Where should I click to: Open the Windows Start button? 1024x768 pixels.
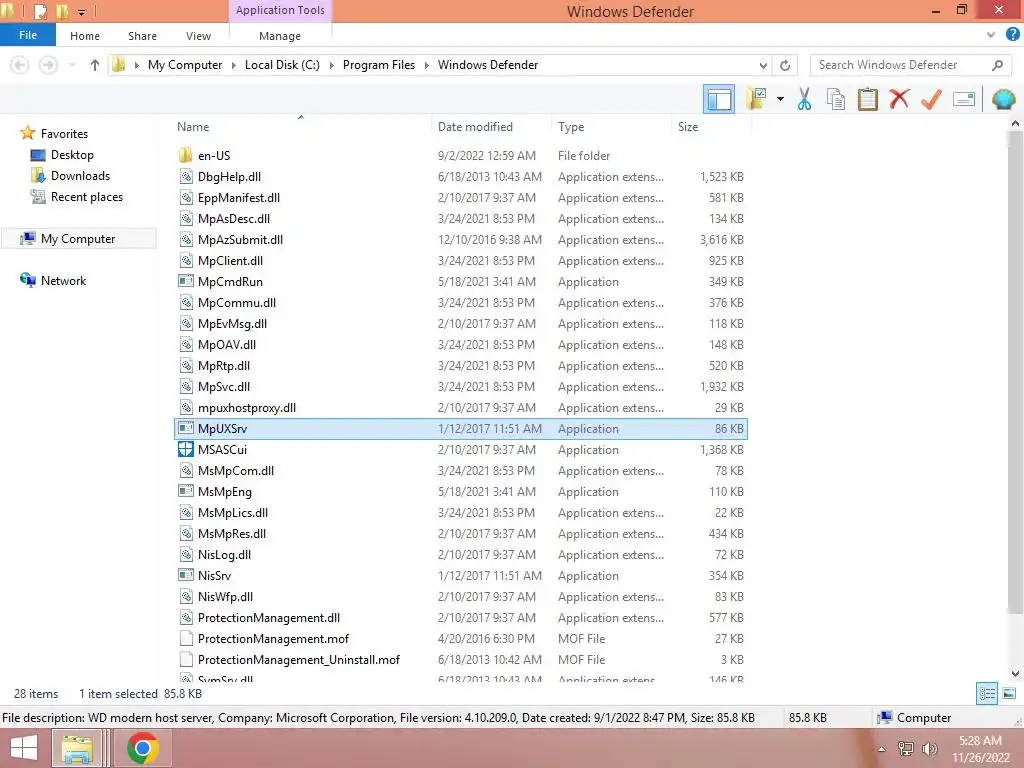point(24,748)
